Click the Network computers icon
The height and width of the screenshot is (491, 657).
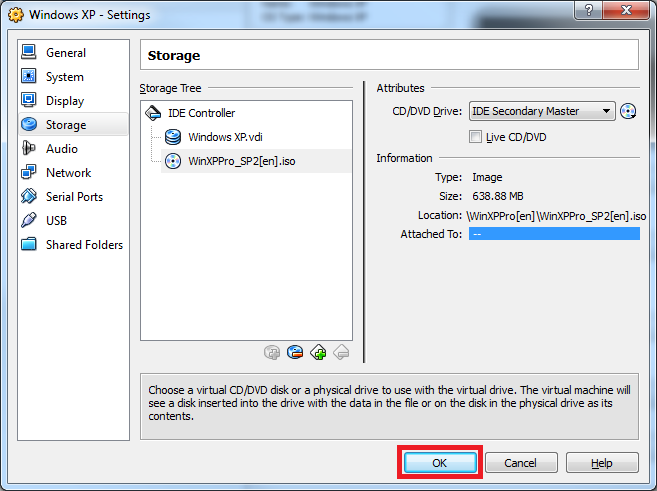tap(29, 172)
